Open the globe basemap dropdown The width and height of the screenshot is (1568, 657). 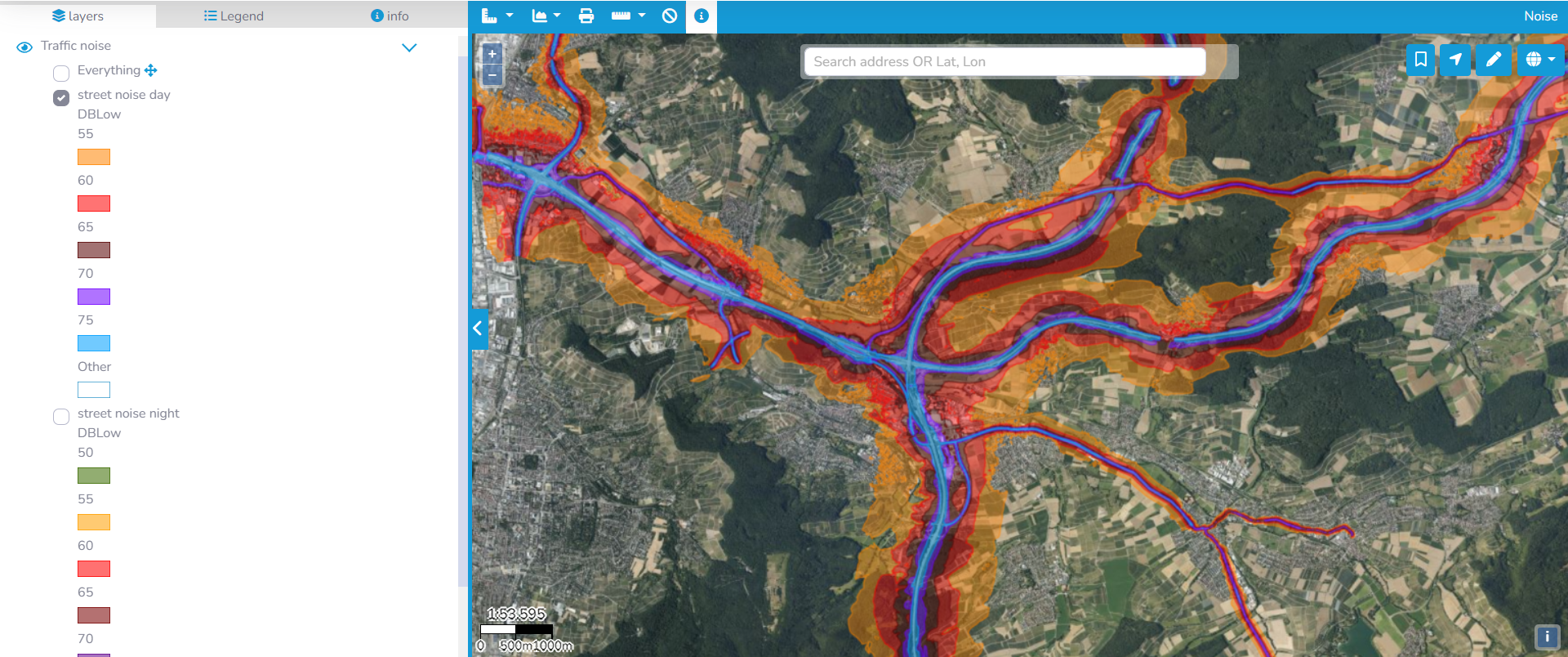(x=1539, y=60)
